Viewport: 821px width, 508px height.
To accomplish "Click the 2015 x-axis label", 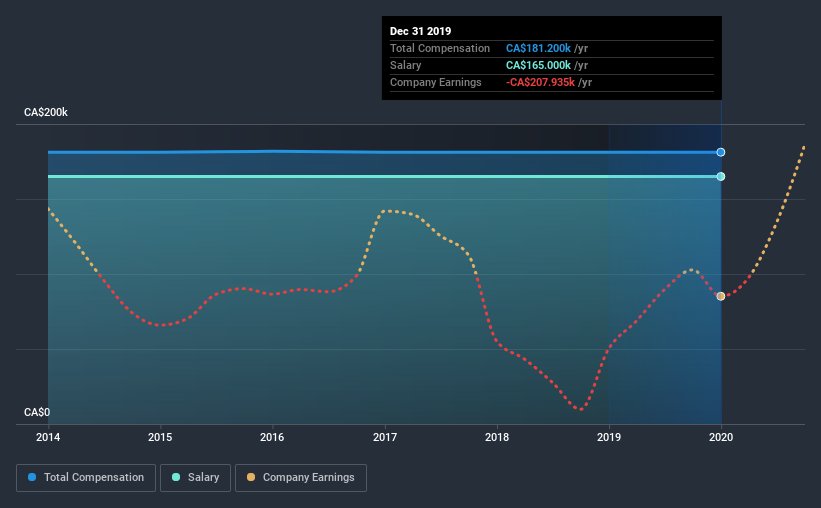I will click(x=160, y=437).
